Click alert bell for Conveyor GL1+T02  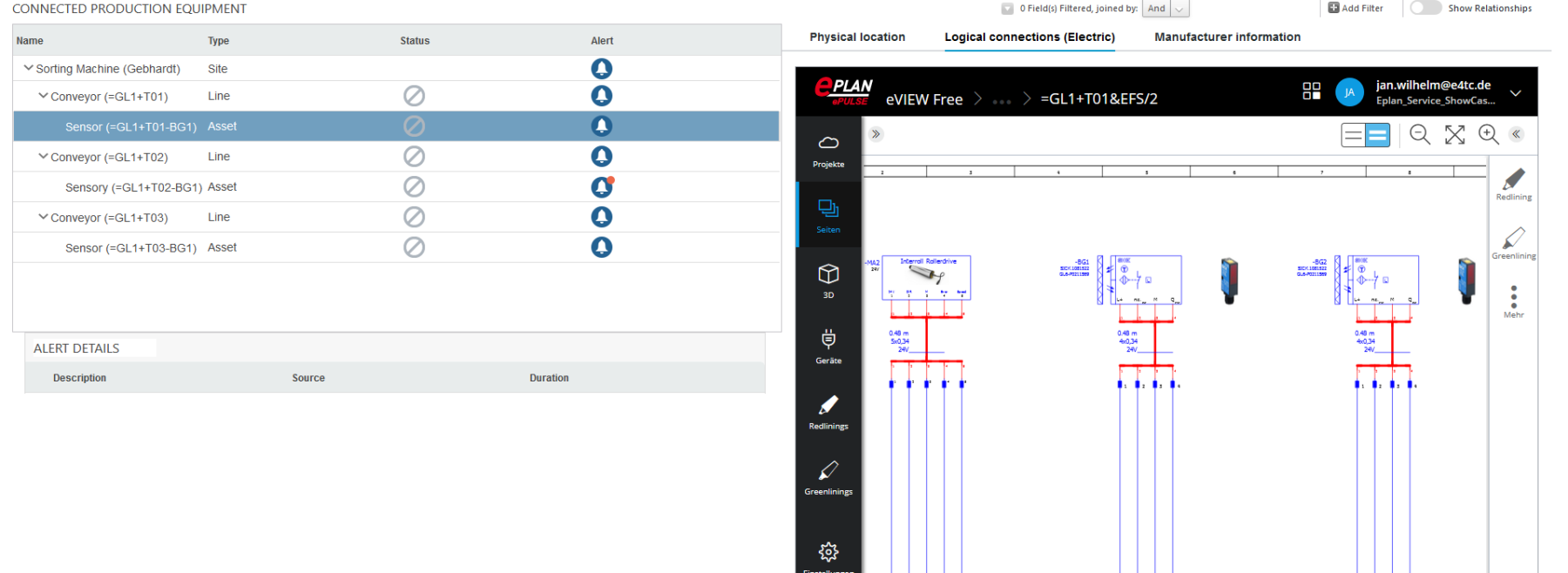601,156
